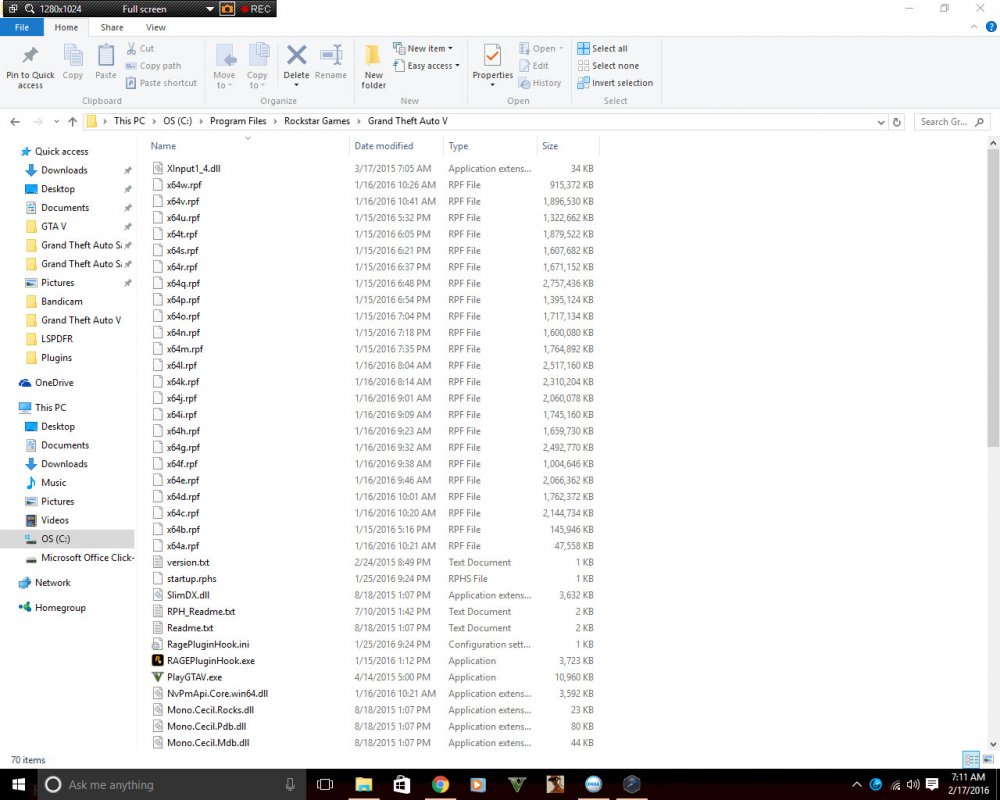Click Select none
The width and height of the screenshot is (1000, 800).
pos(608,66)
